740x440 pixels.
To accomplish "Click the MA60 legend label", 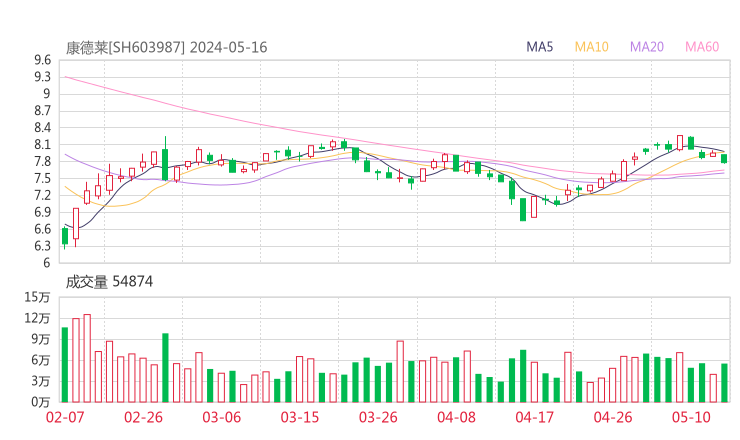I will point(702,47).
